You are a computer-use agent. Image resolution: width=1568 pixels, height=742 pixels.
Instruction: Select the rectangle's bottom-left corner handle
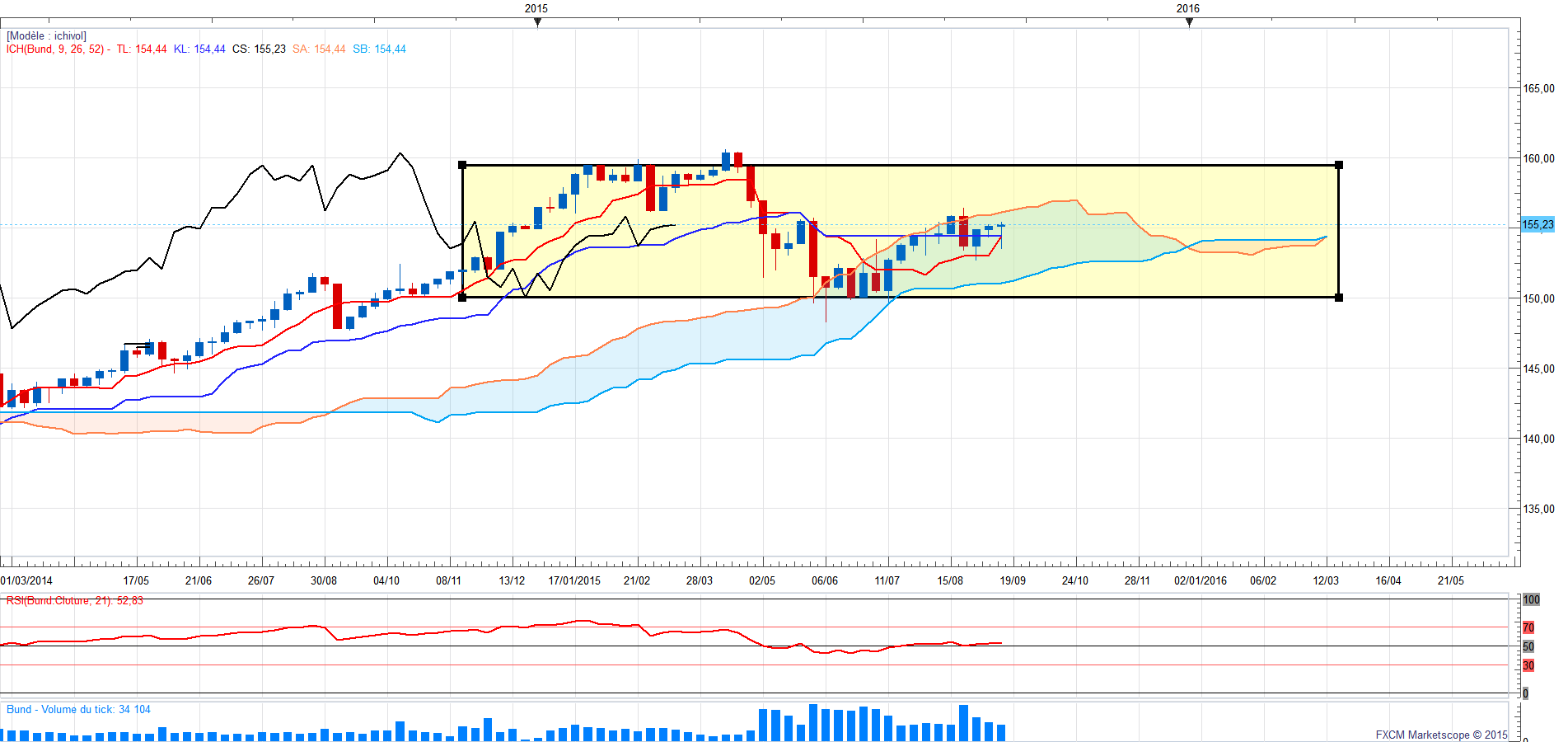462,298
